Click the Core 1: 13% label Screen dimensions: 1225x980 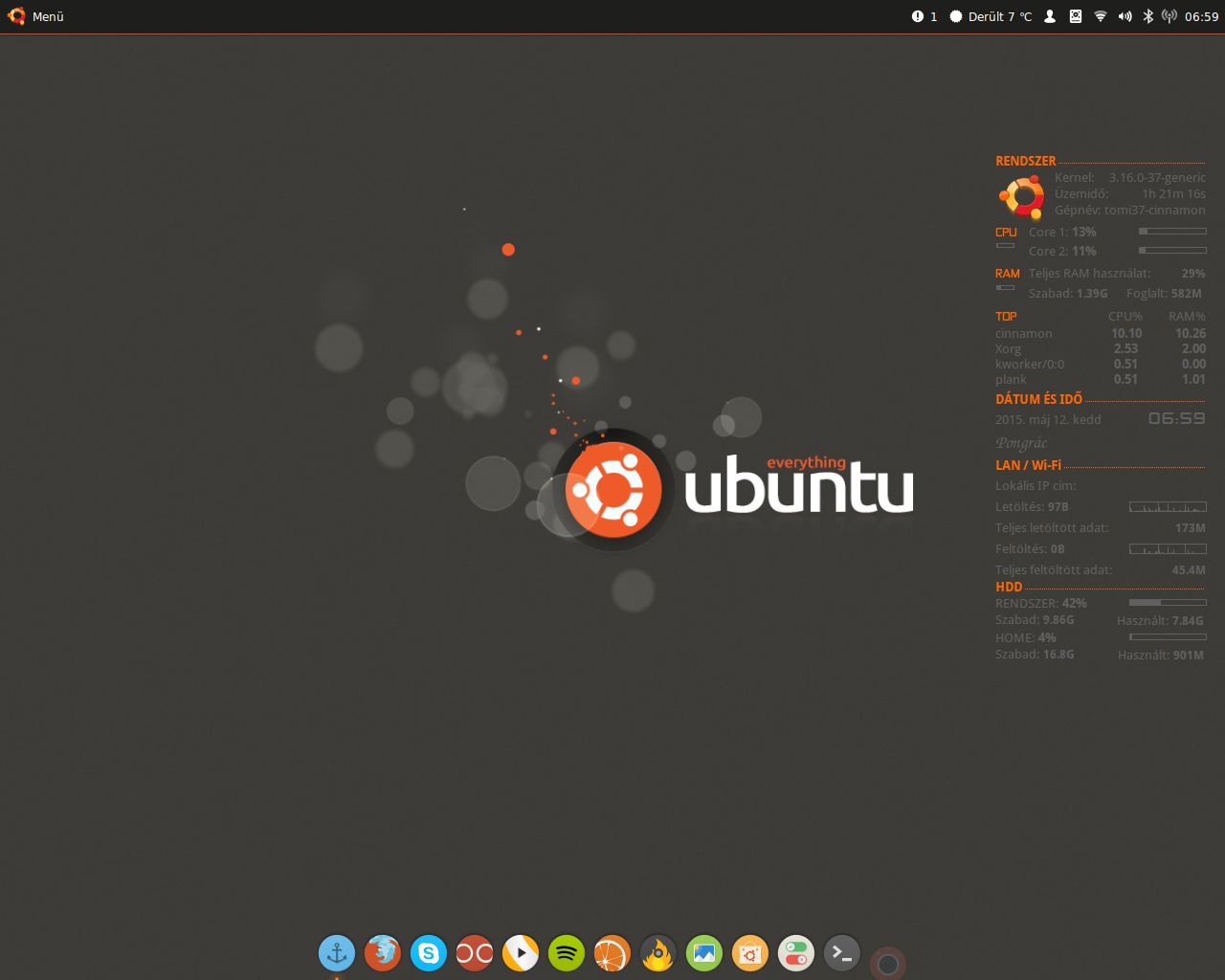1062,232
